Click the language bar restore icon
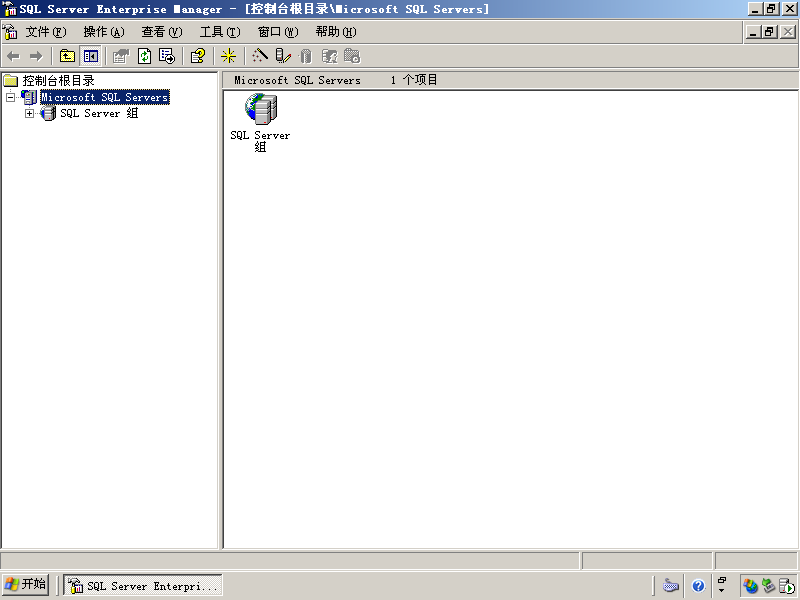The width and height of the screenshot is (800, 600). pos(722,580)
